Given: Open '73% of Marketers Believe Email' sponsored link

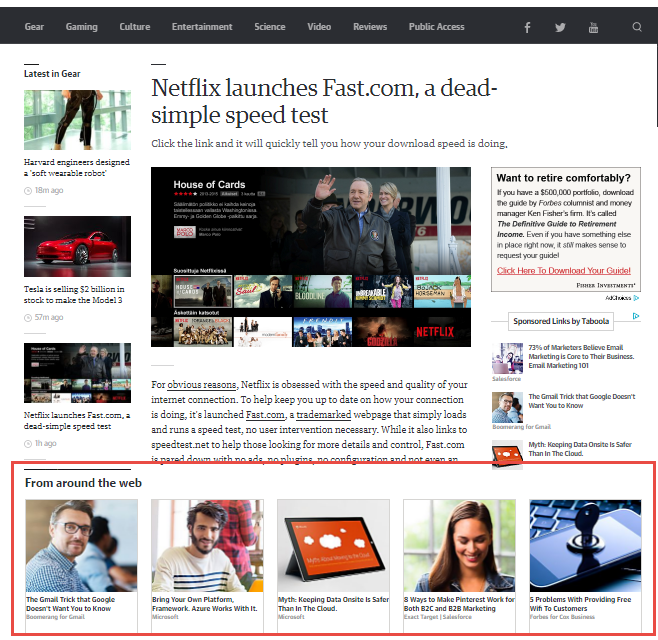Looking at the screenshot, I should coord(581,357).
